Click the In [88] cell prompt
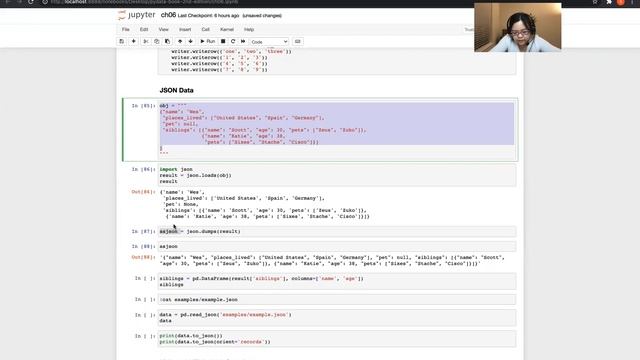 [143, 247]
